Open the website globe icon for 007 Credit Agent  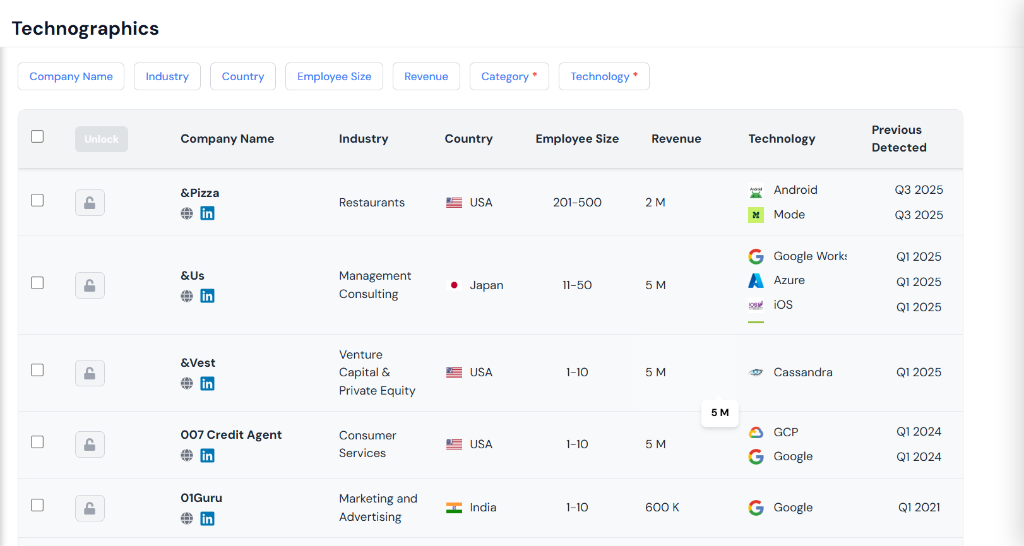pyautogui.click(x=187, y=455)
